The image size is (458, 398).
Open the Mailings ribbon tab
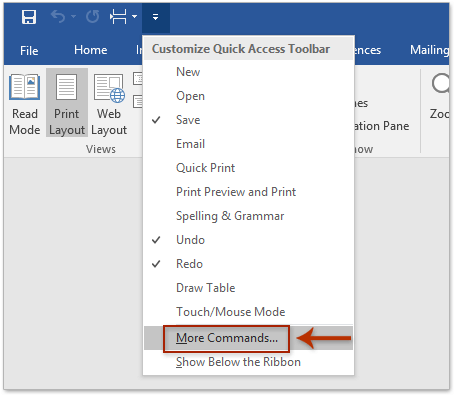click(x=429, y=50)
